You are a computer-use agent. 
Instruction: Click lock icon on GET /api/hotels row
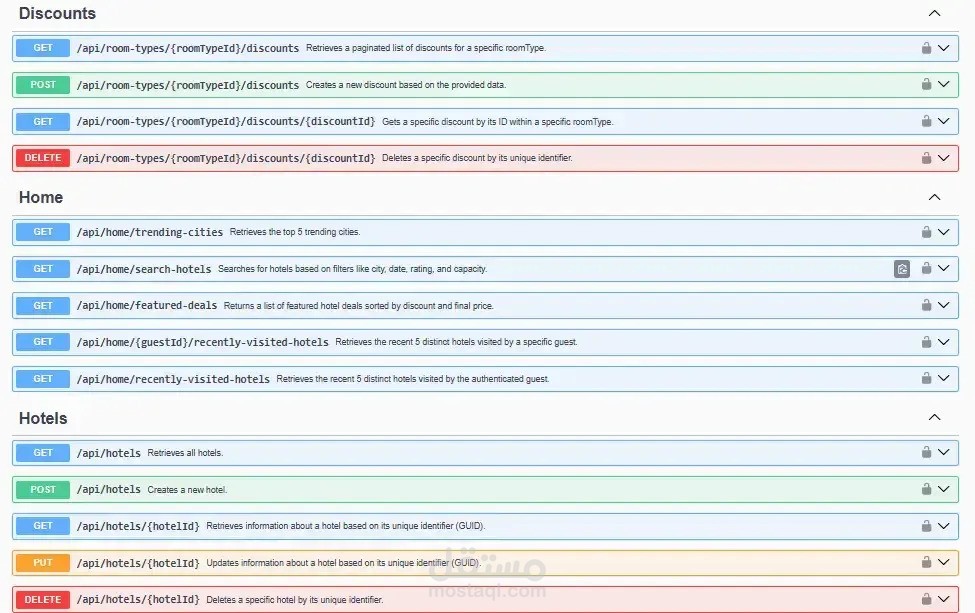[926, 452]
